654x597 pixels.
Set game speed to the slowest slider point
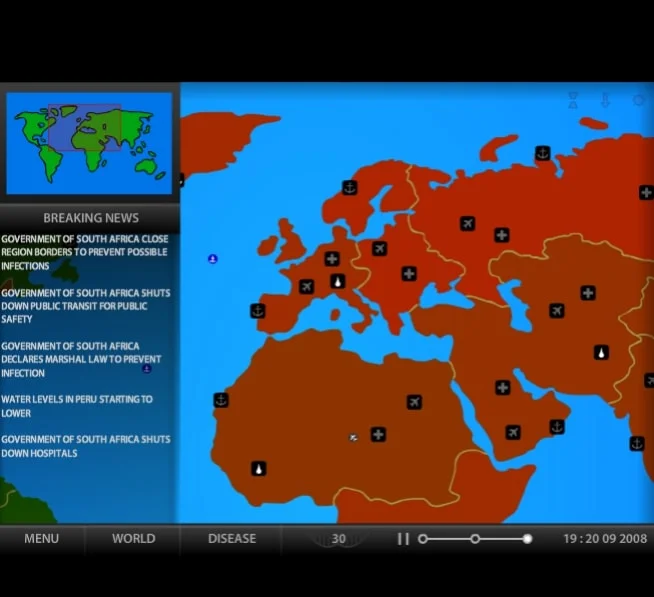pos(423,539)
